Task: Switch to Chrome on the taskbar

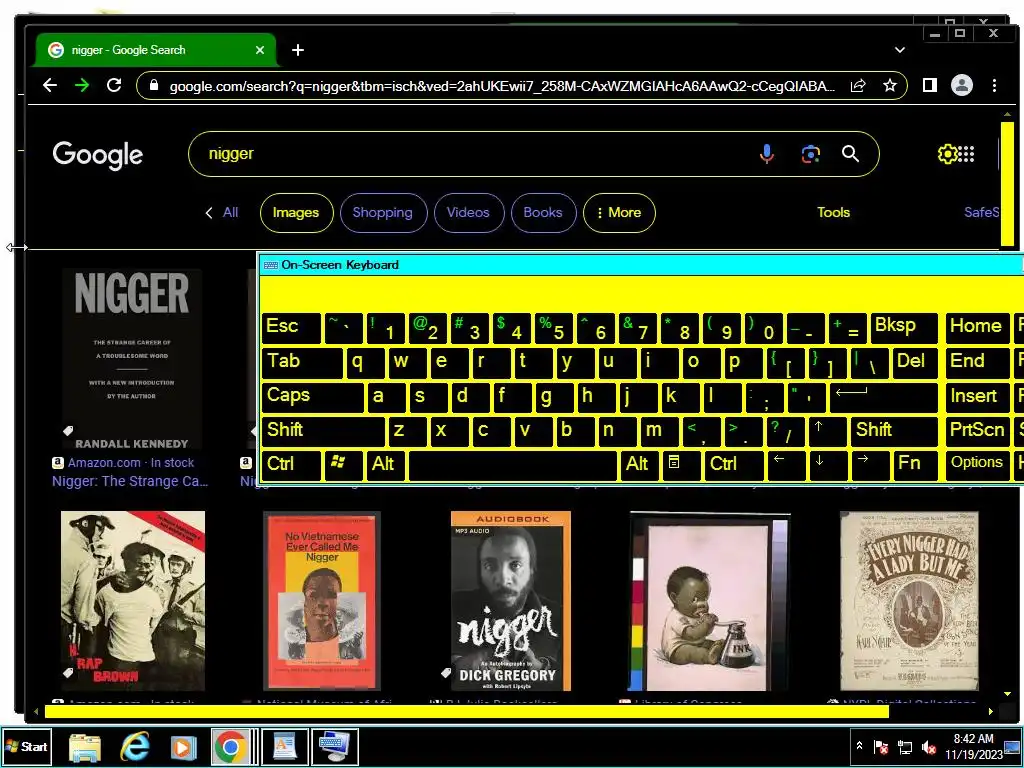Action: point(230,747)
